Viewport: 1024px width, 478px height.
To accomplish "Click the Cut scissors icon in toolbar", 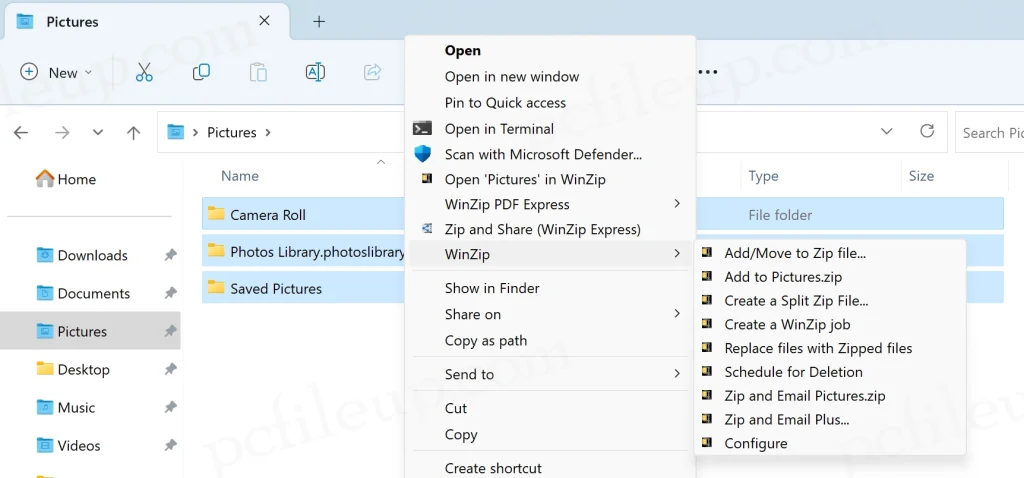I will click(144, 72).
